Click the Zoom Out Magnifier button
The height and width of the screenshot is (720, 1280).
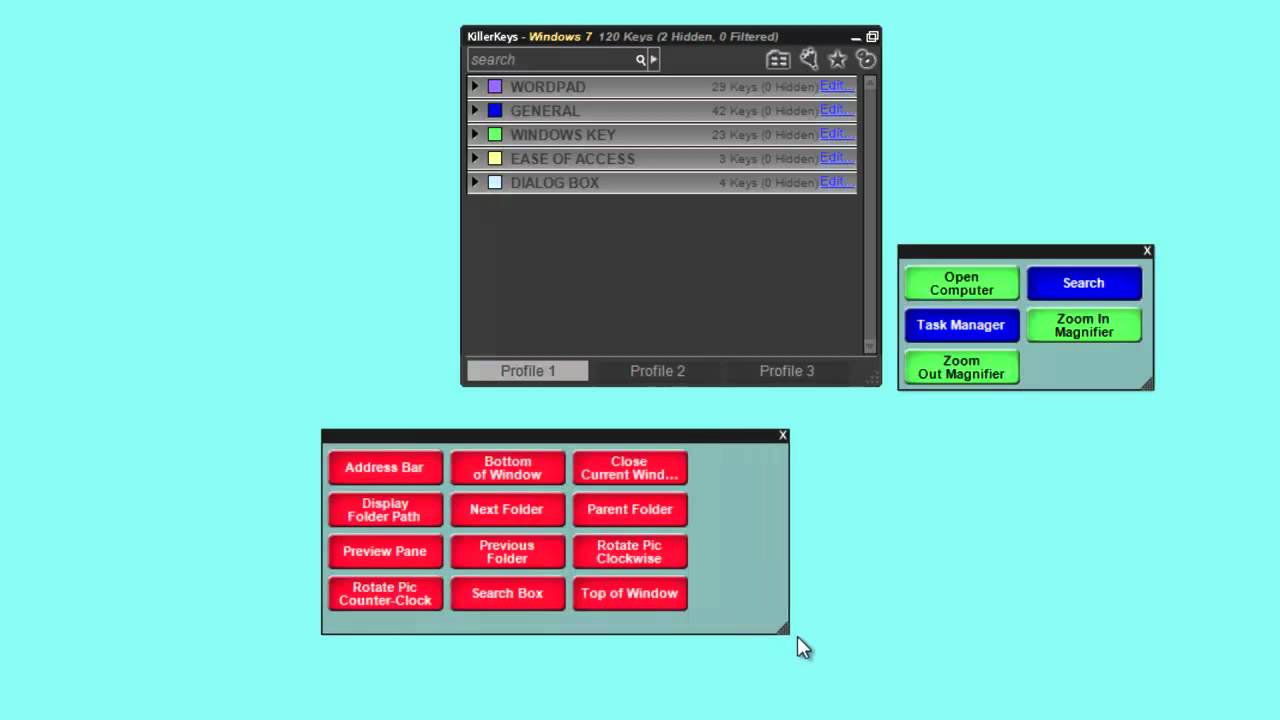coord(962,367)
